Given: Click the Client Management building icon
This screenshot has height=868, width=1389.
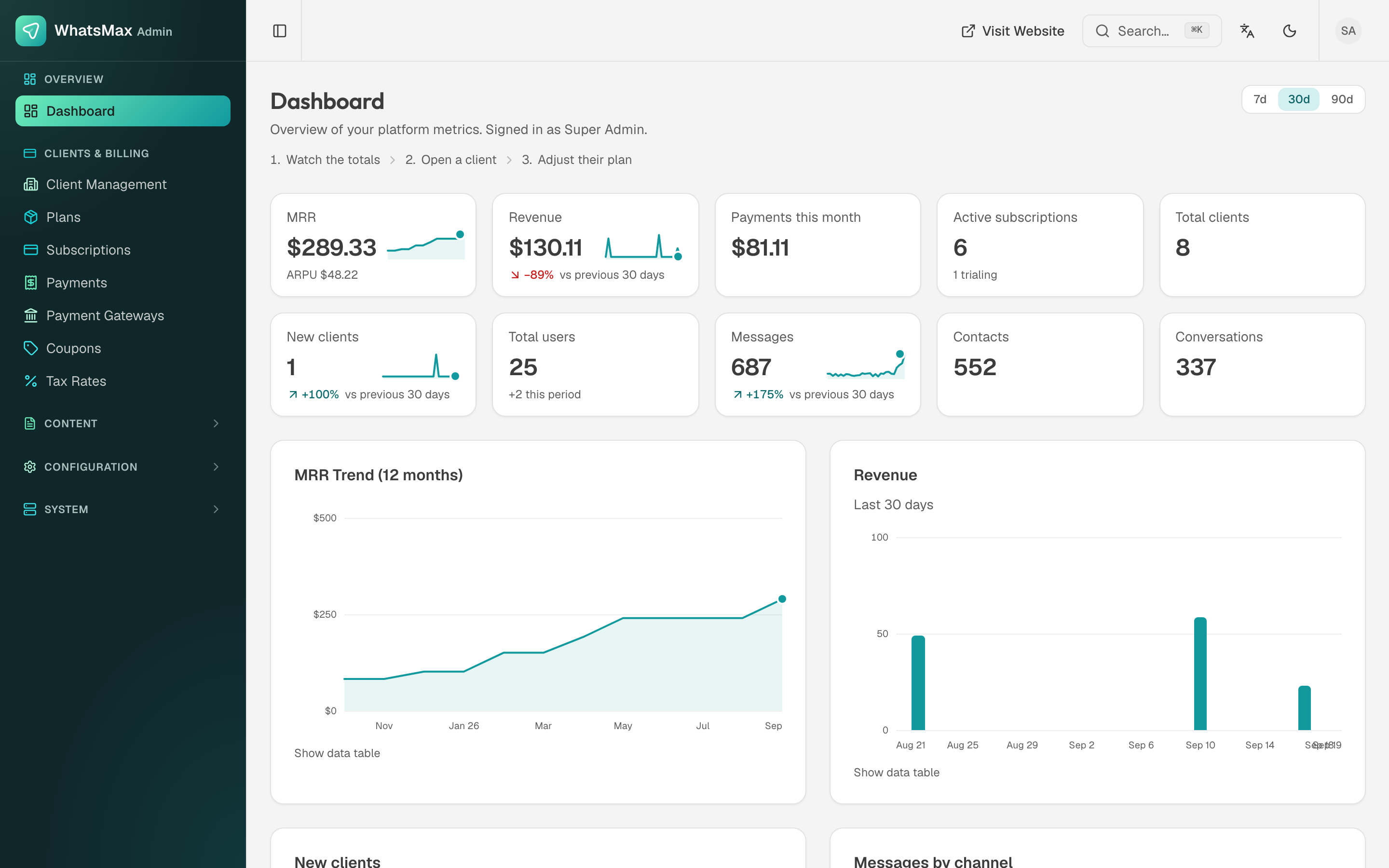Looking at the screenshot, I should (x=31, y=184).
